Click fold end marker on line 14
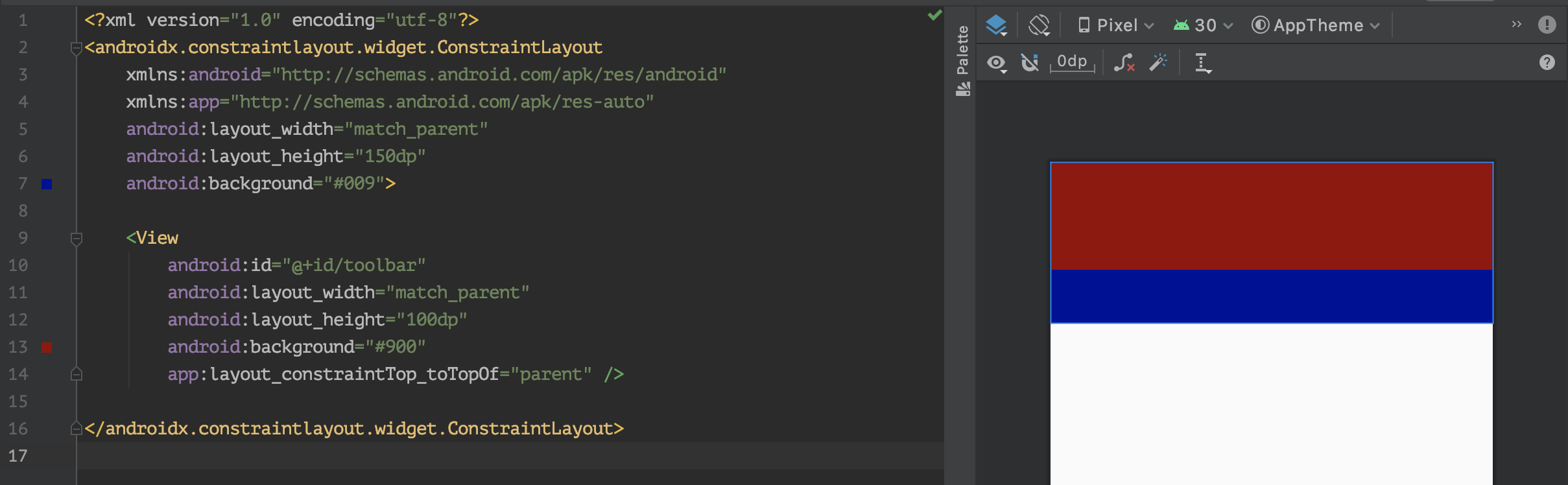This screenshot has width=1568, height=485. (76, 374)
